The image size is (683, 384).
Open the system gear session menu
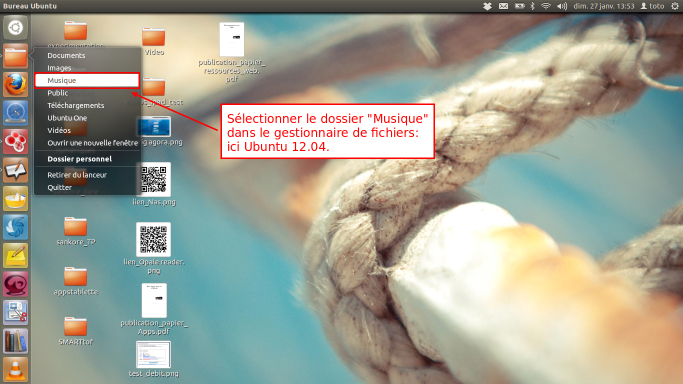coord(675,6)
